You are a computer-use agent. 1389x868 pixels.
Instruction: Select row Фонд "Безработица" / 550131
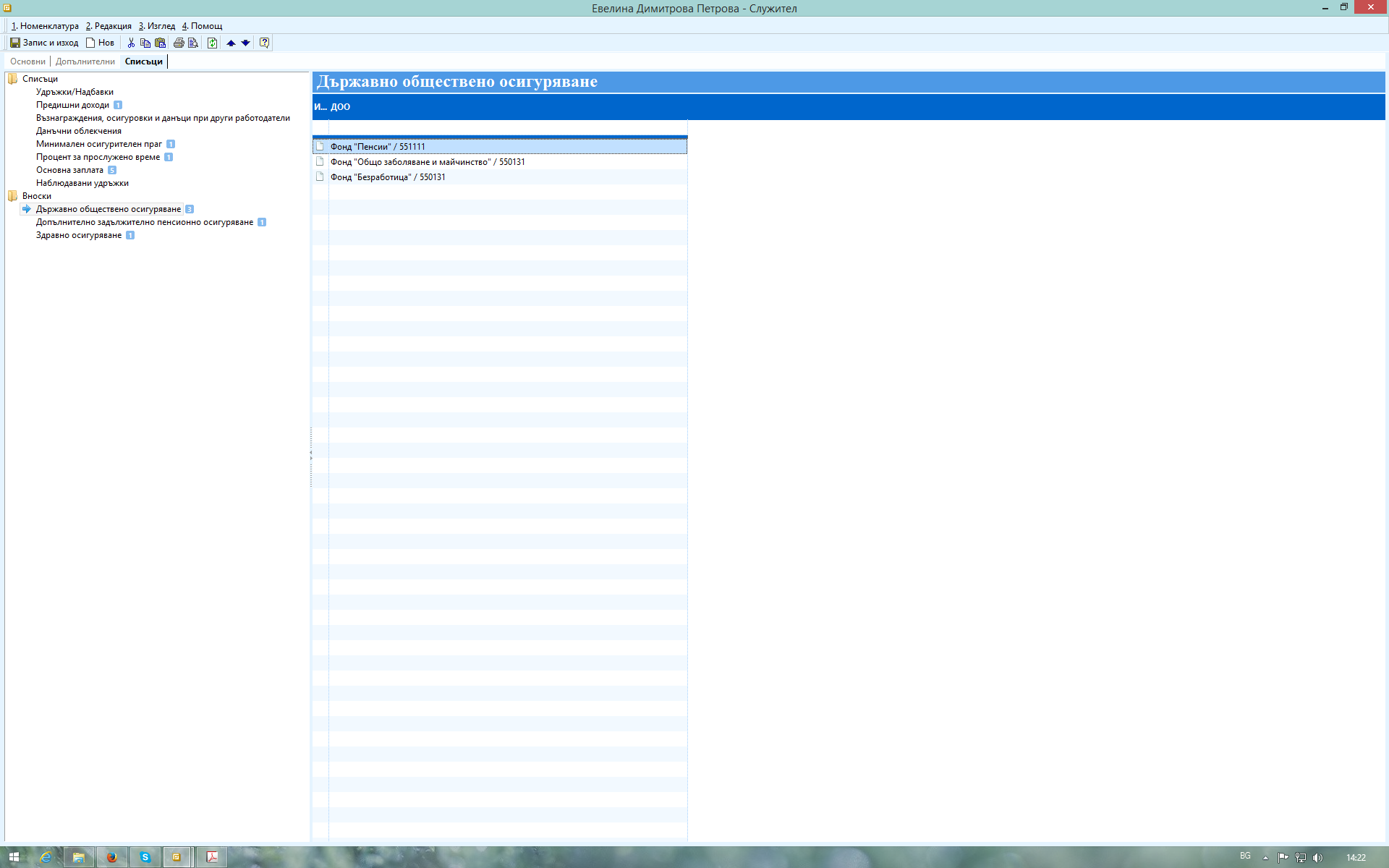[x=500, y=177]
